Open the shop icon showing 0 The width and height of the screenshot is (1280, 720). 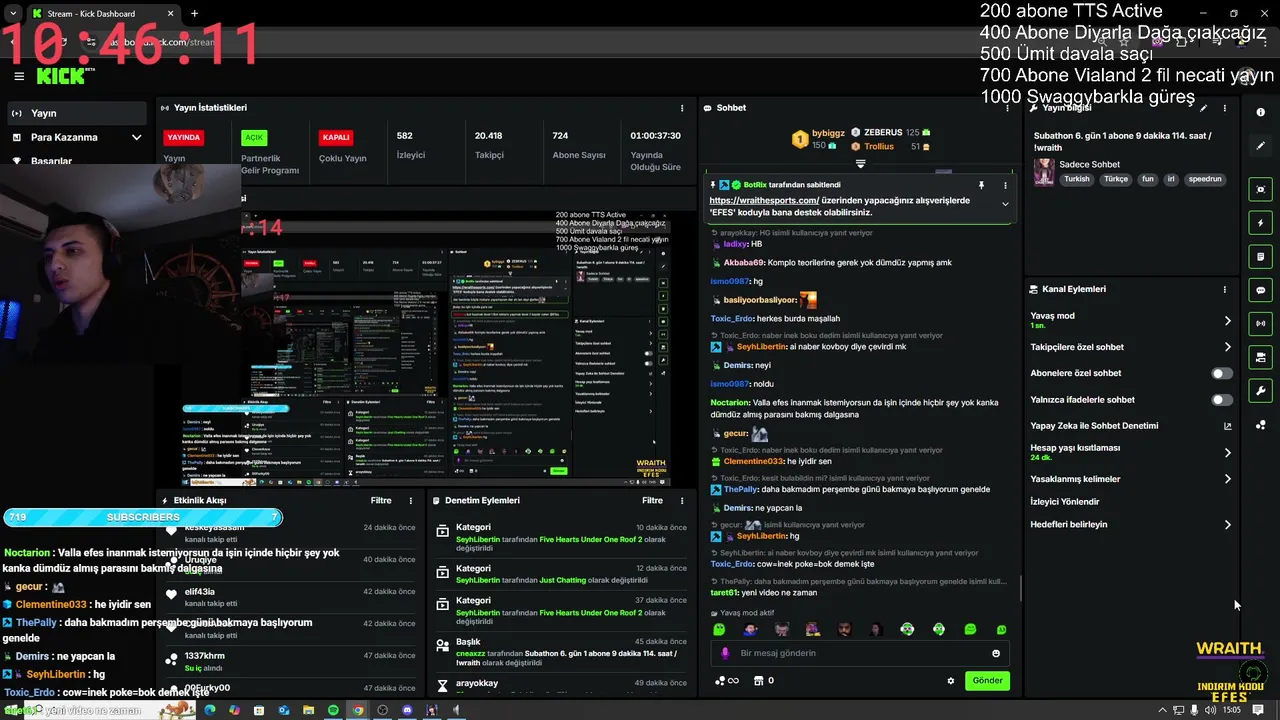(x=763, y=681)
